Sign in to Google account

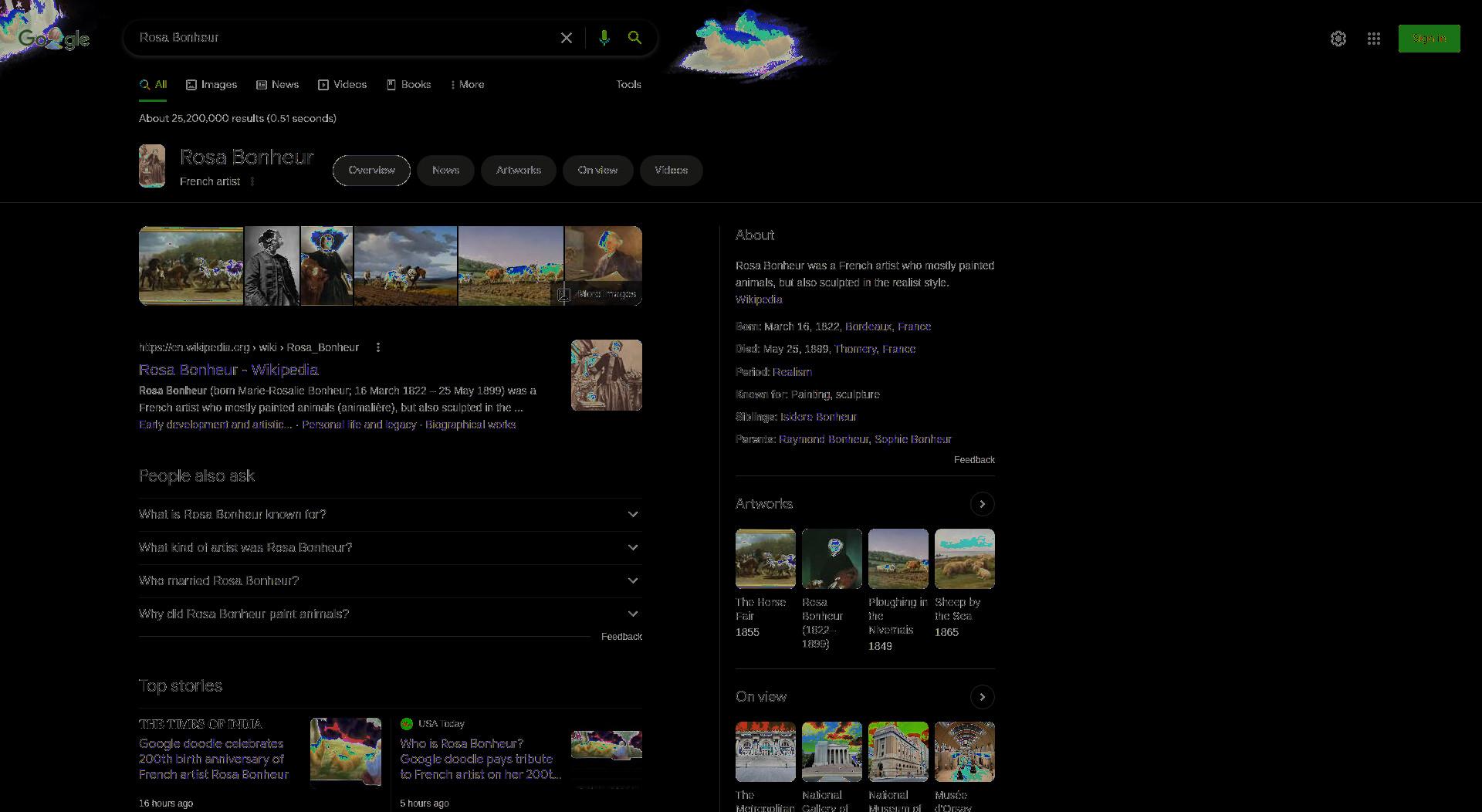tap(1429, 39)
